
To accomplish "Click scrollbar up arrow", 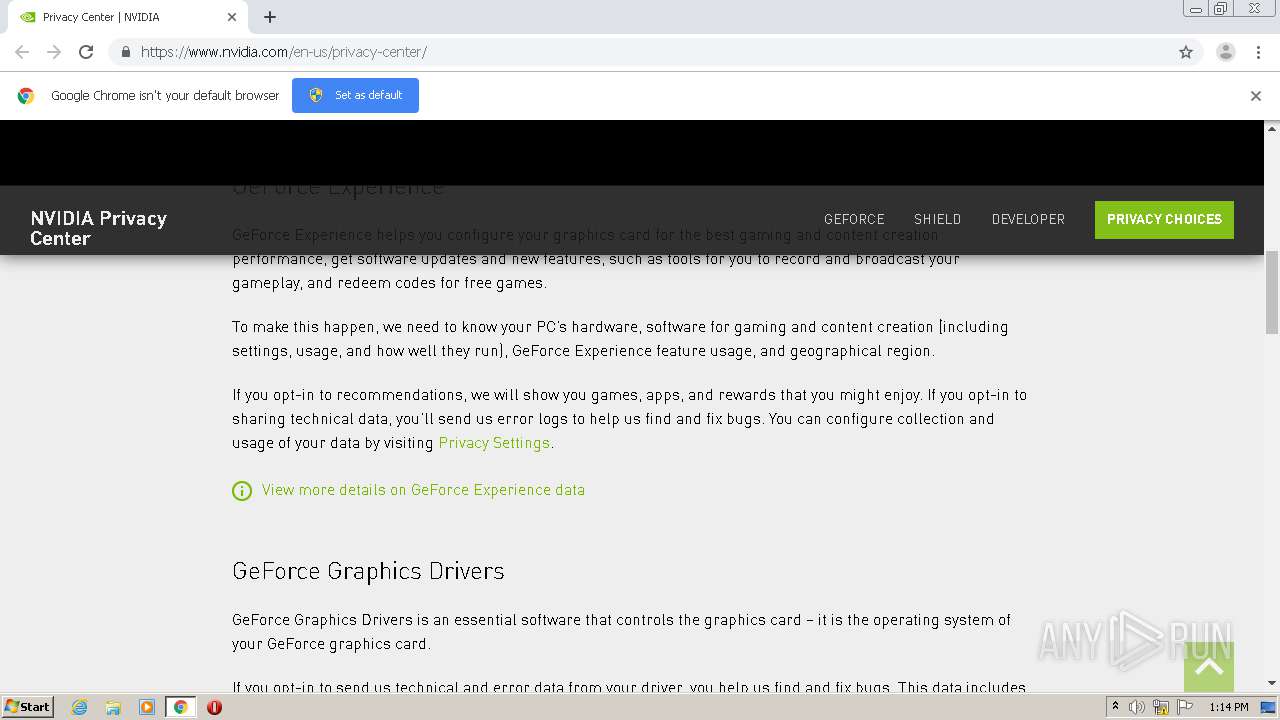I will 1272,128.
